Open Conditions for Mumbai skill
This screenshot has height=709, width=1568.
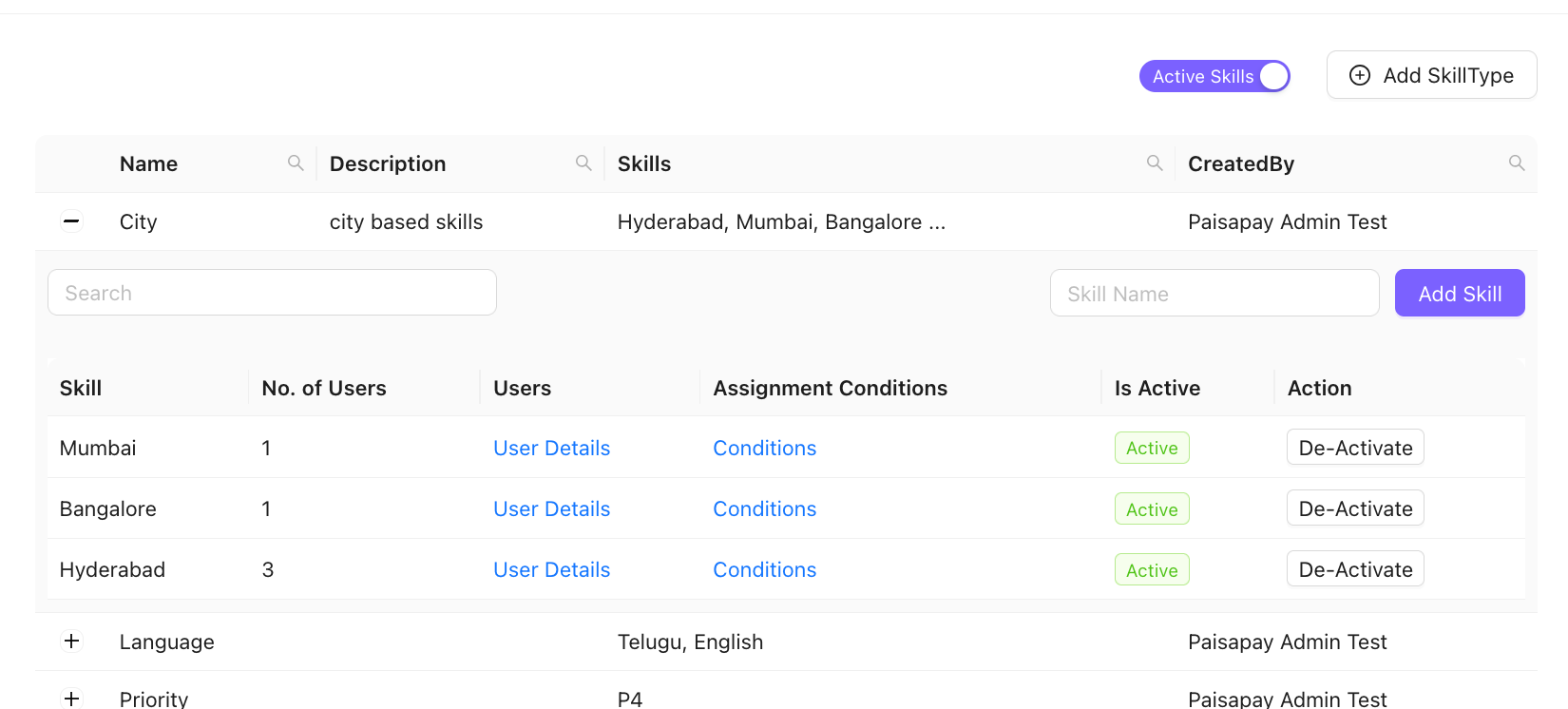[x=765, y=448]
